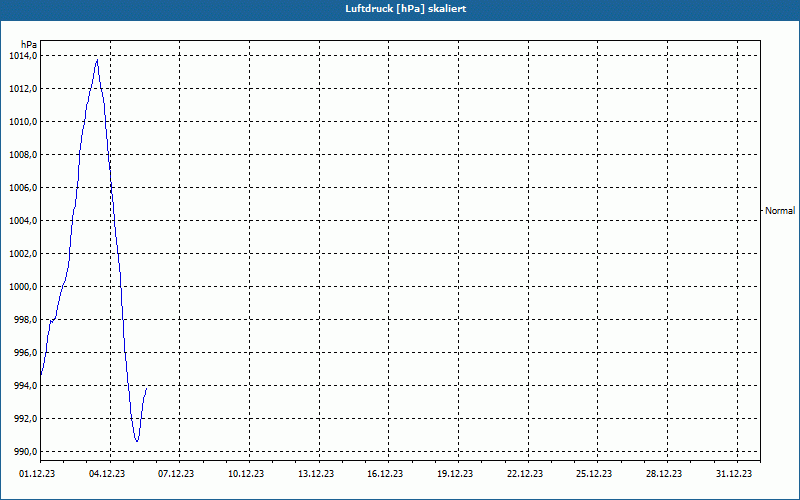Click the 22.12.23 date label
Image resolution: width=800 pixels, height=500 pixels.
525,474
